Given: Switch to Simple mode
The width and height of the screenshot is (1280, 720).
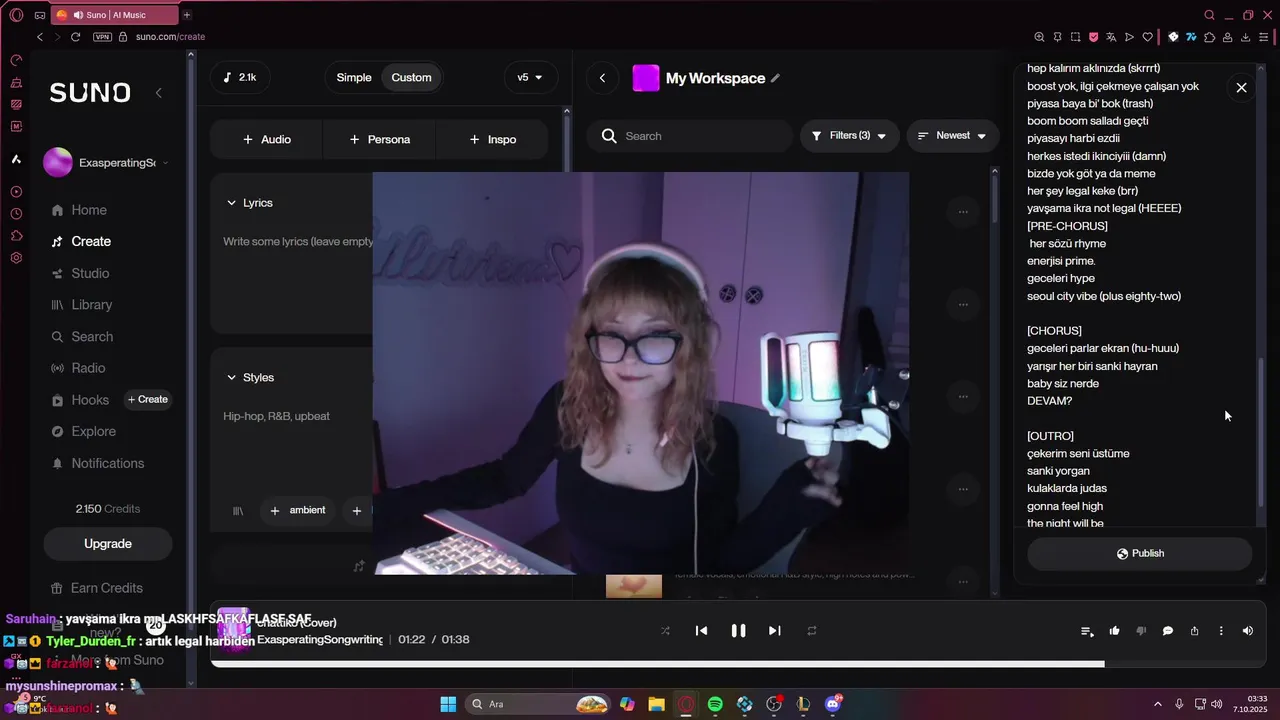Looking at the screenshot, I should click(354, 77).
